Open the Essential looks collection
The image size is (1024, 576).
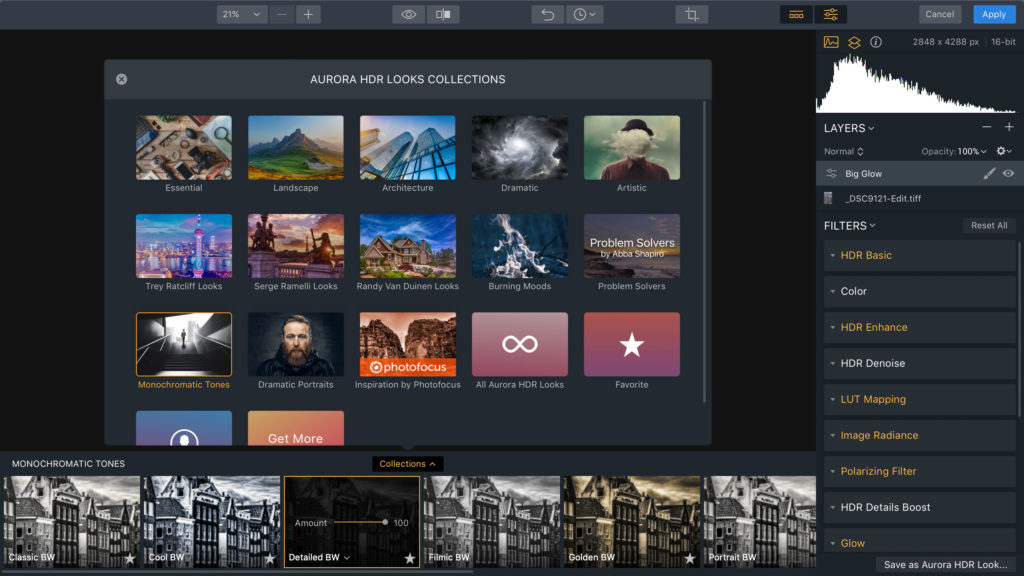pyautogui.click(x=184, y=148)
